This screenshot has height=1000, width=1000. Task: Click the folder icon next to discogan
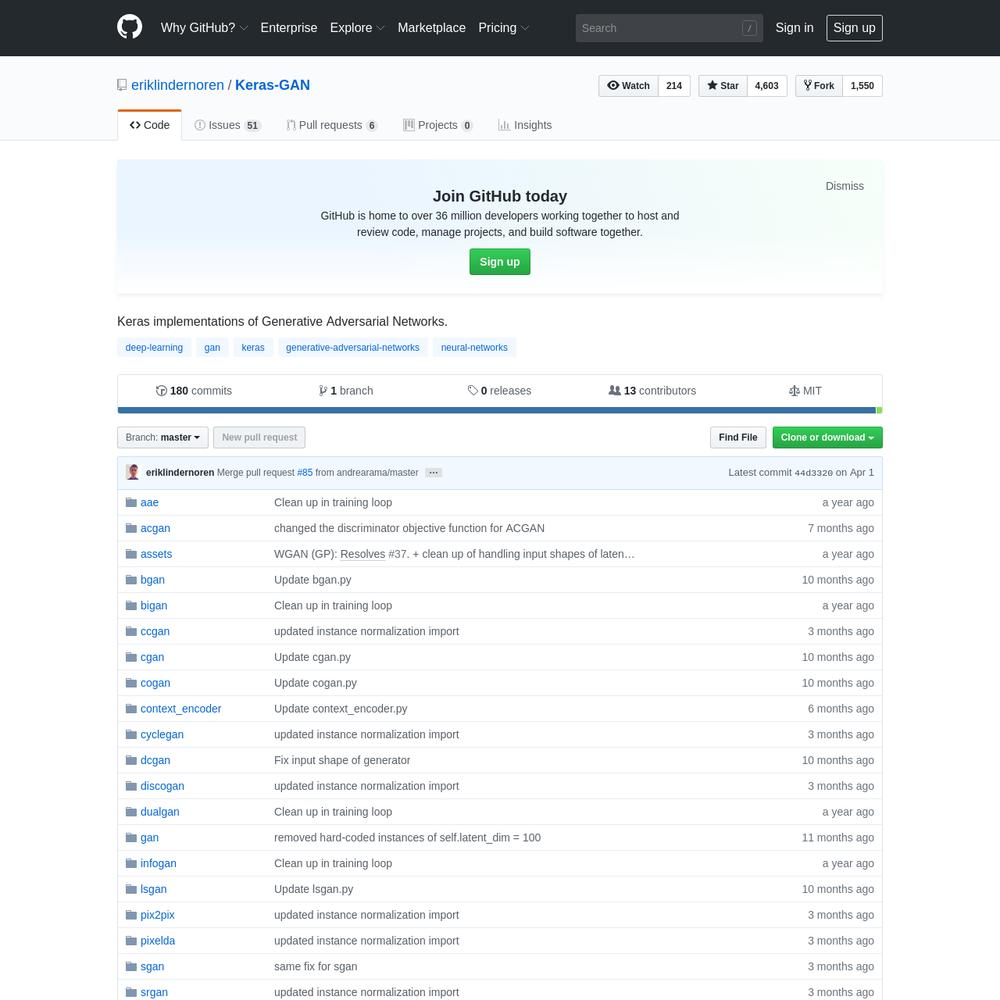tap(131, 786)
